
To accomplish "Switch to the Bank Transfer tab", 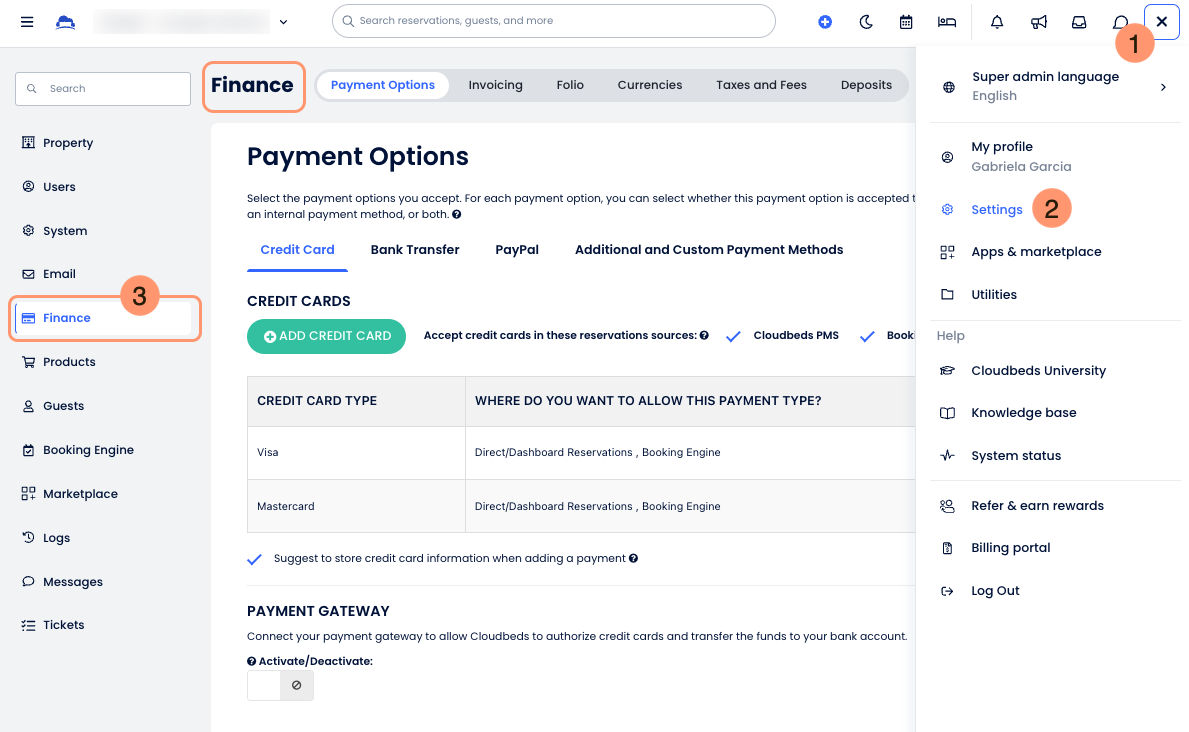I will (x=415, y=250).
